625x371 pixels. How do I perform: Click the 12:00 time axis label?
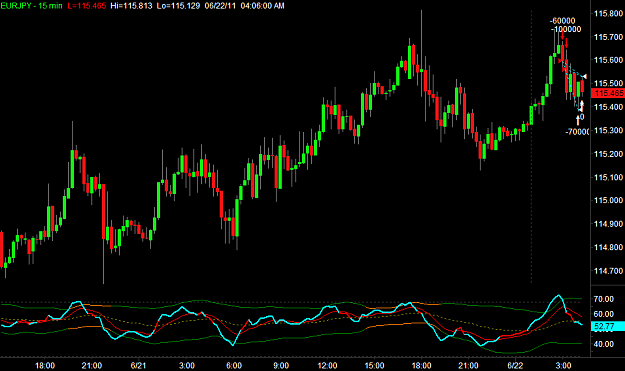coord(327,365)
